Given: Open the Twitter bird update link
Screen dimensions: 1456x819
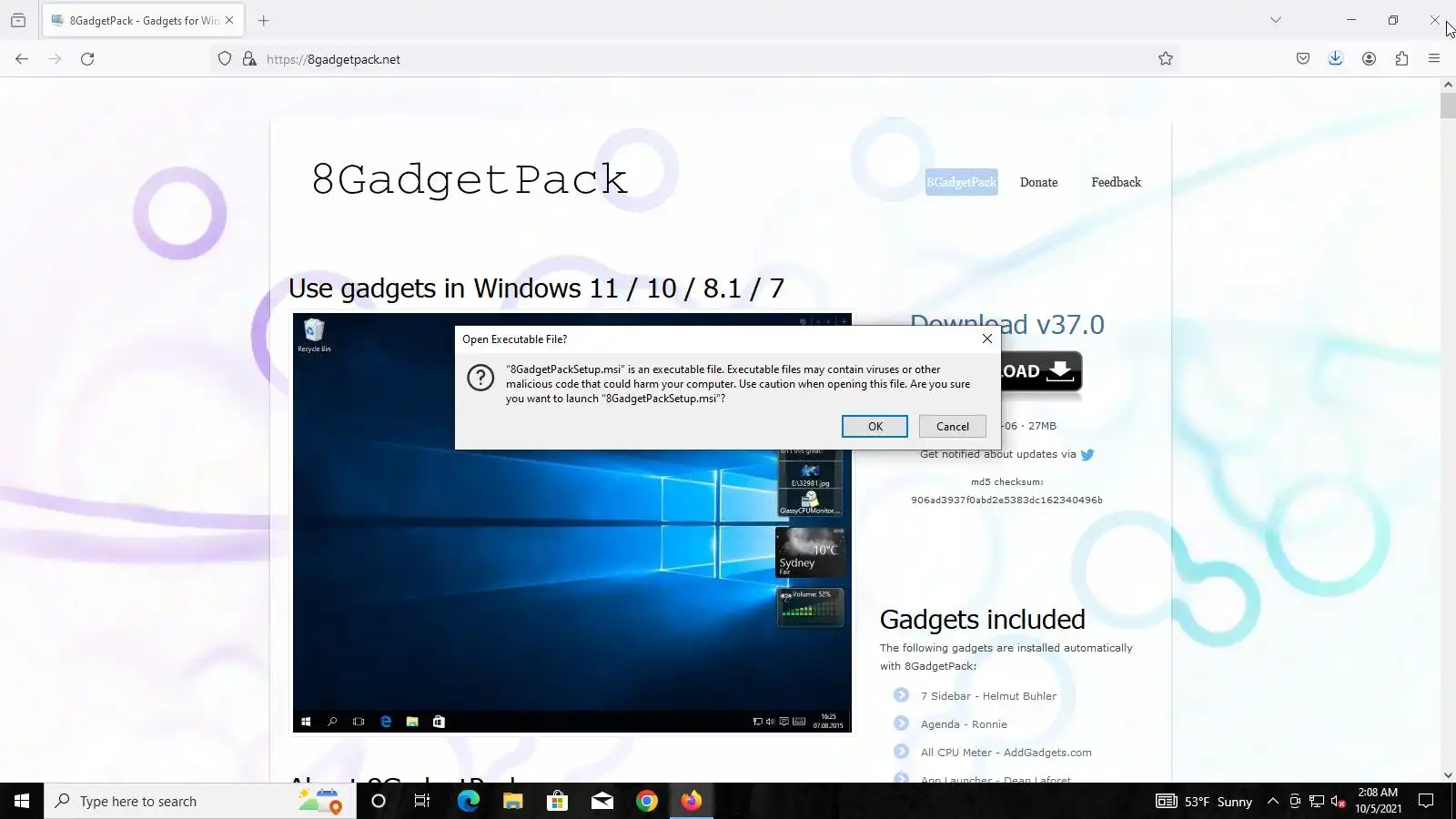Looking at the screenshot, I should click(x=1087, y=454).
